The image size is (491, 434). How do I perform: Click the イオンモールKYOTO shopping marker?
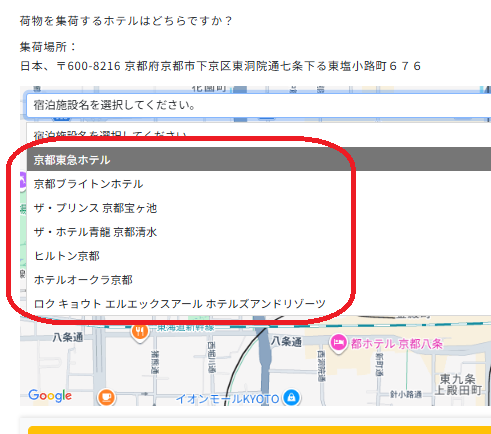[x=291, y=398]
